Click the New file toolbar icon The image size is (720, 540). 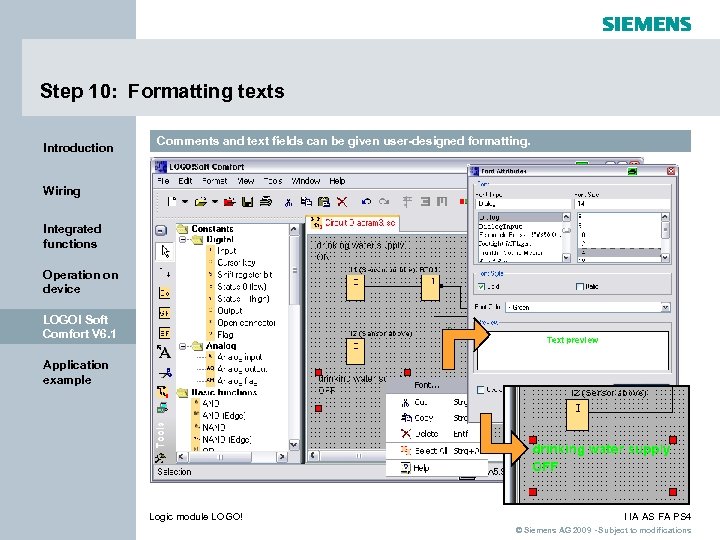click(171, 202)
